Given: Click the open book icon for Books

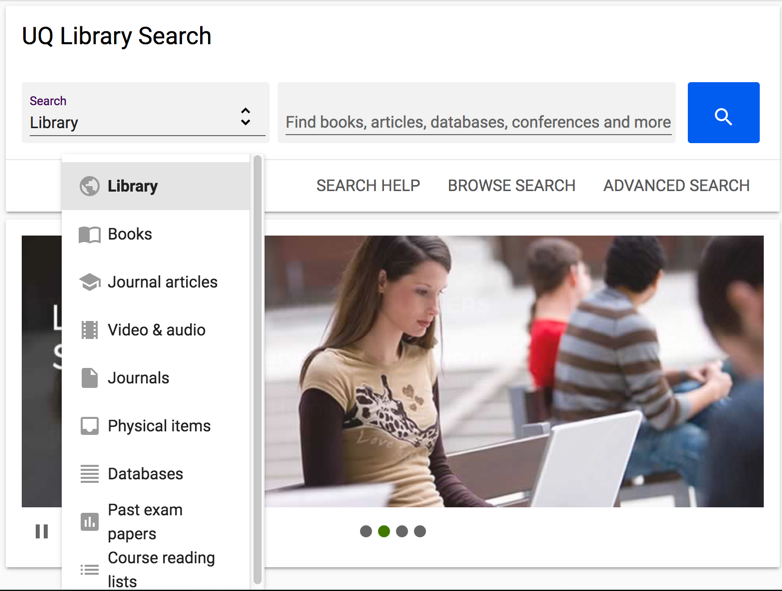Looking at the screenshot, I should 89,234.
